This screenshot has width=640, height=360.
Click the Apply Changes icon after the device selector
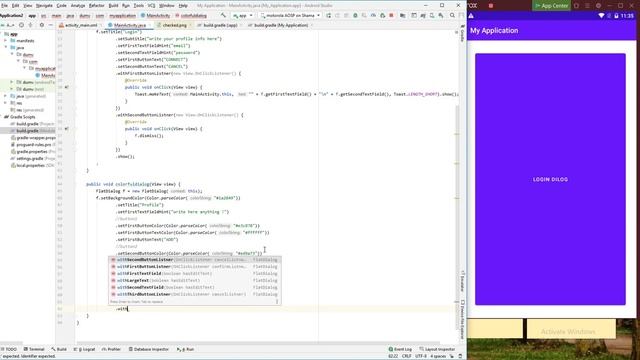tap(329, 16)
